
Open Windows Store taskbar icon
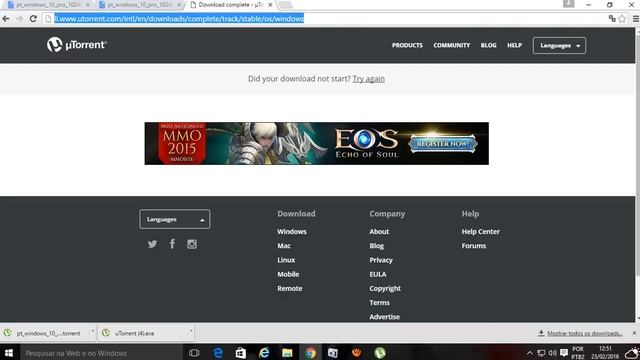click(241, 353)
